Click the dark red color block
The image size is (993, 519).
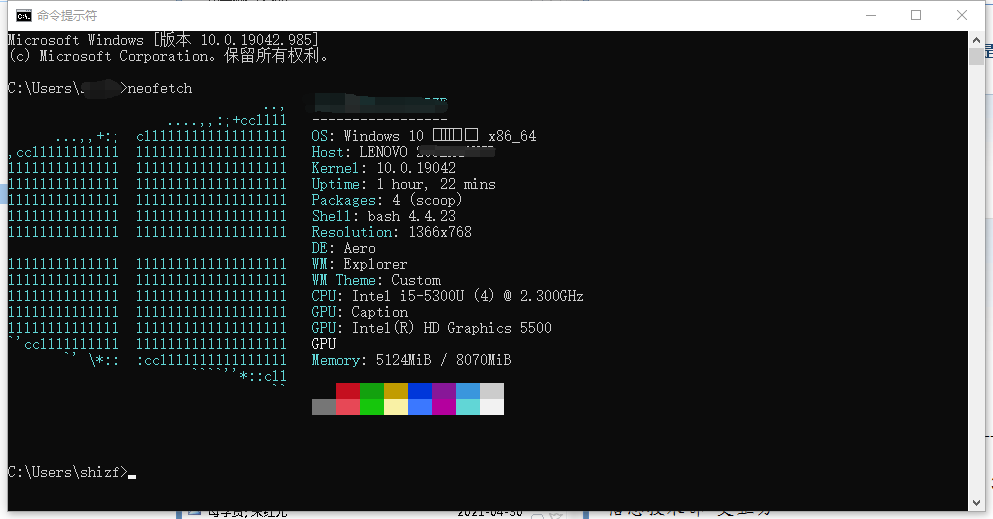347,391
